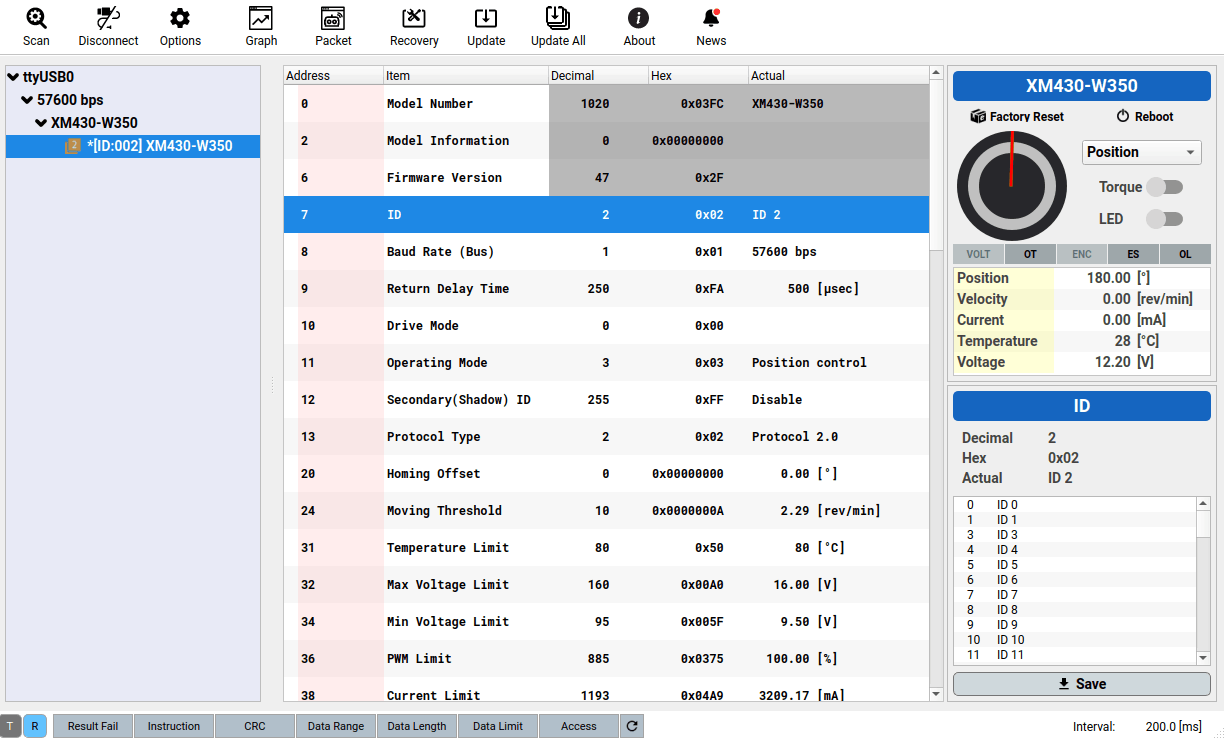This screenshot has width=1224, height=740.
Task: Click the ID 2 device icon in tree
Action: coord(73,146)
